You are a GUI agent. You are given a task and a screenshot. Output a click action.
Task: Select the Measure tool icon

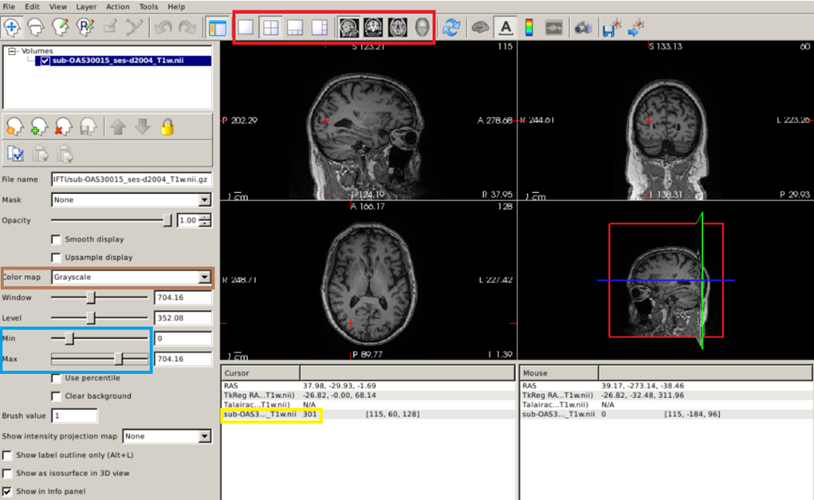point(35,28)
